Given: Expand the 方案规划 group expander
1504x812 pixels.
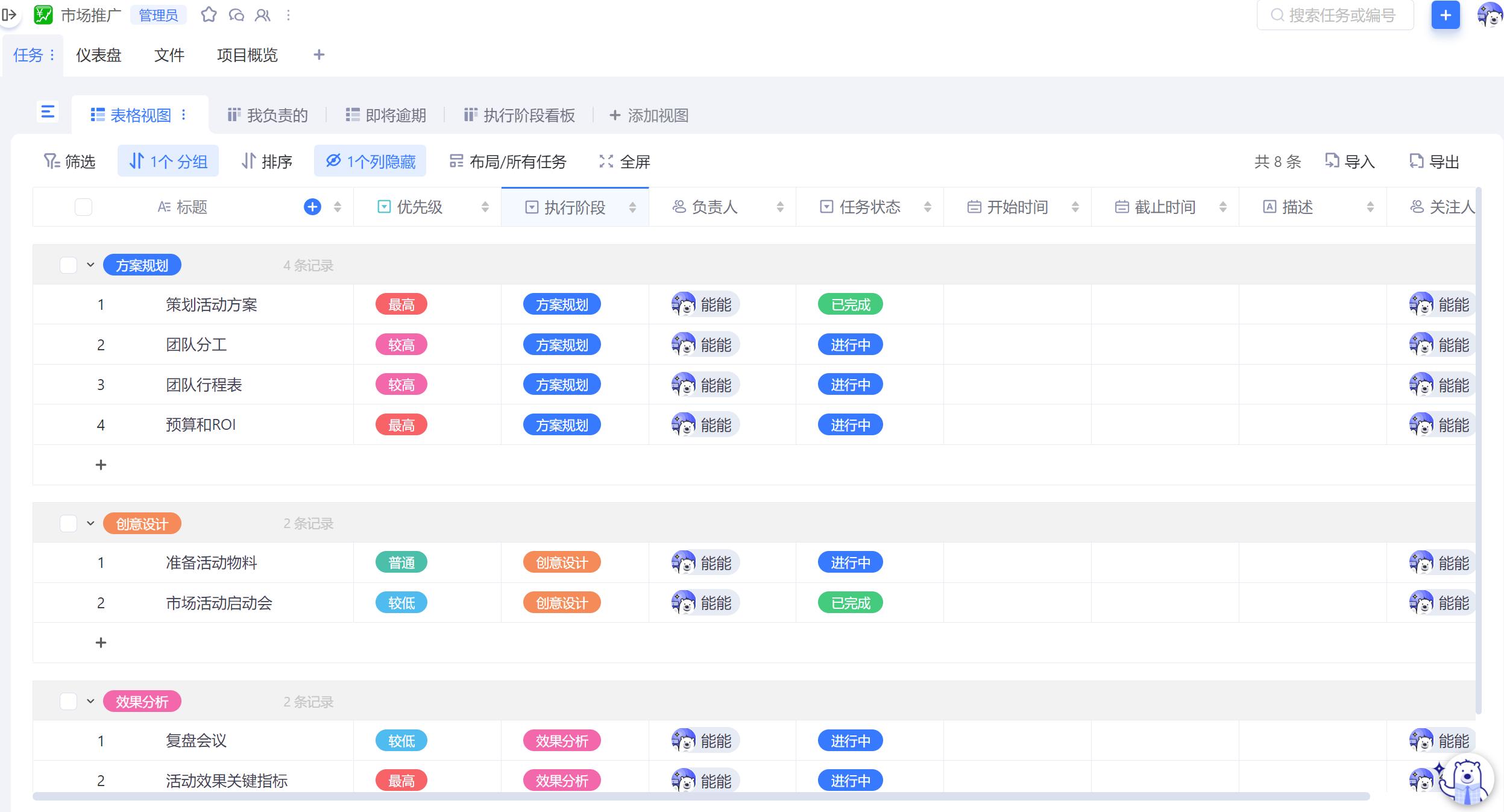Looking at the screenshot, I should click(91, 264).
